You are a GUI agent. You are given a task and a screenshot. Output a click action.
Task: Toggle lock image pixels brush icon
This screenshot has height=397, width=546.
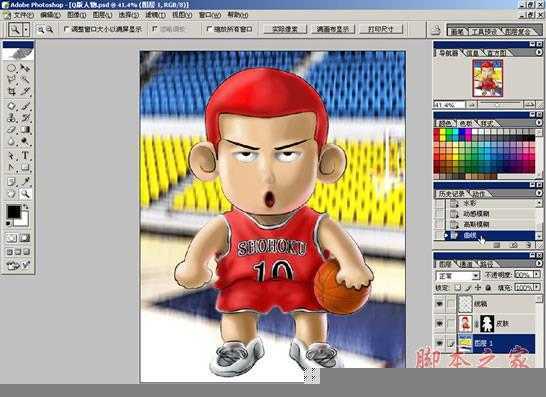tap(468, 288)
